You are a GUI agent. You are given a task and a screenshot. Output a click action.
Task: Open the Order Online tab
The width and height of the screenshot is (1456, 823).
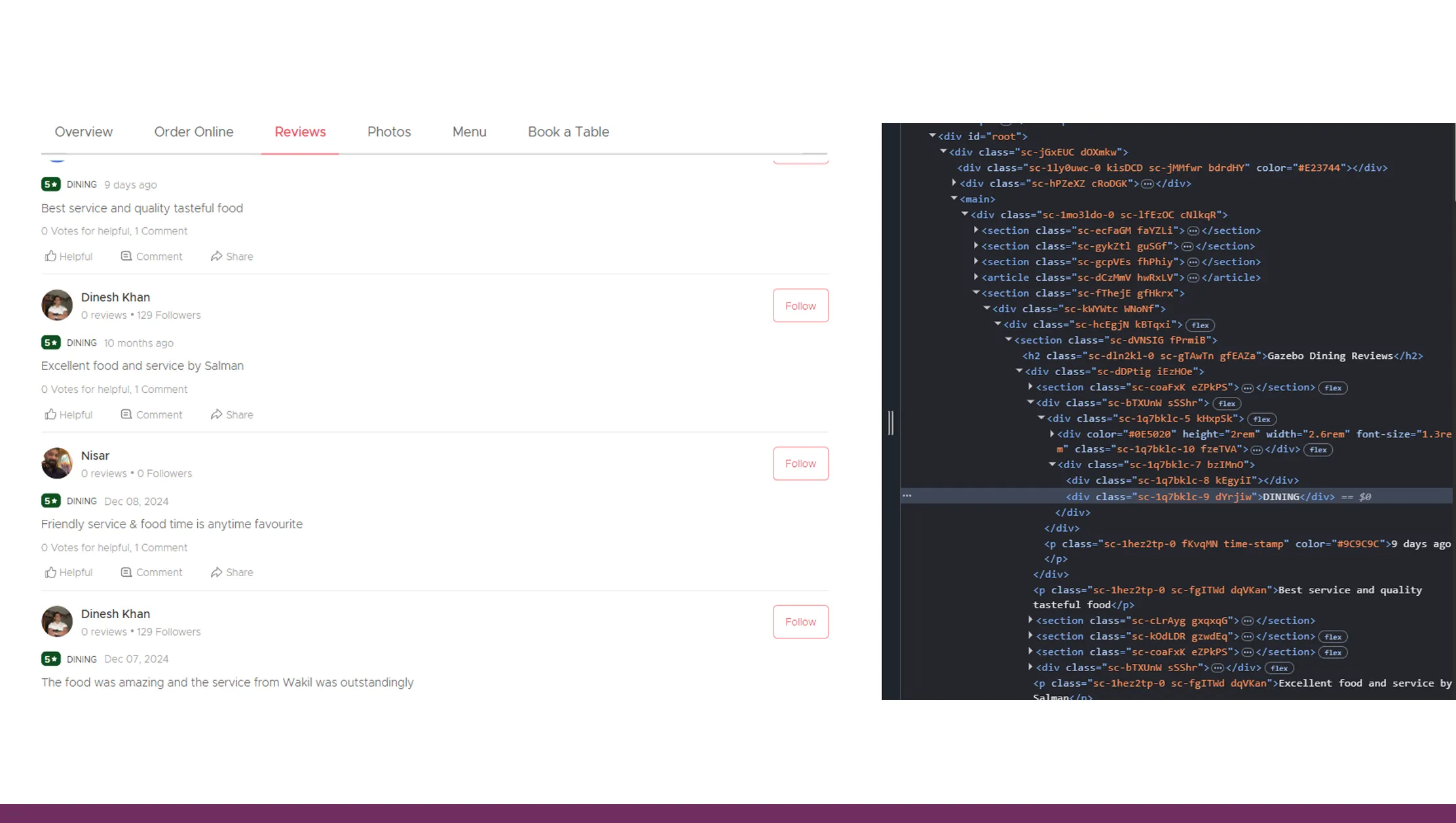click(194, 132)
